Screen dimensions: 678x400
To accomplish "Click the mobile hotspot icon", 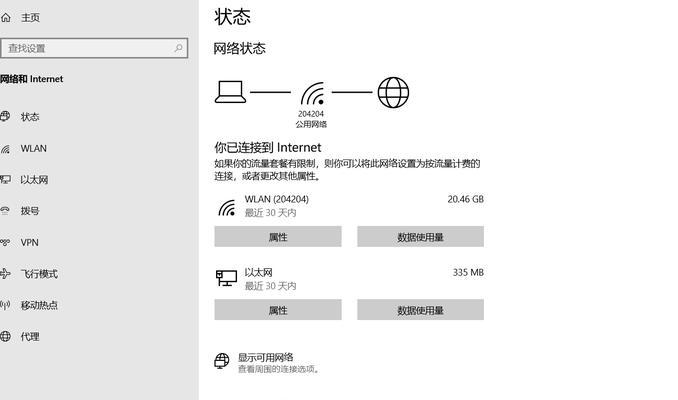I will (5, 305).
